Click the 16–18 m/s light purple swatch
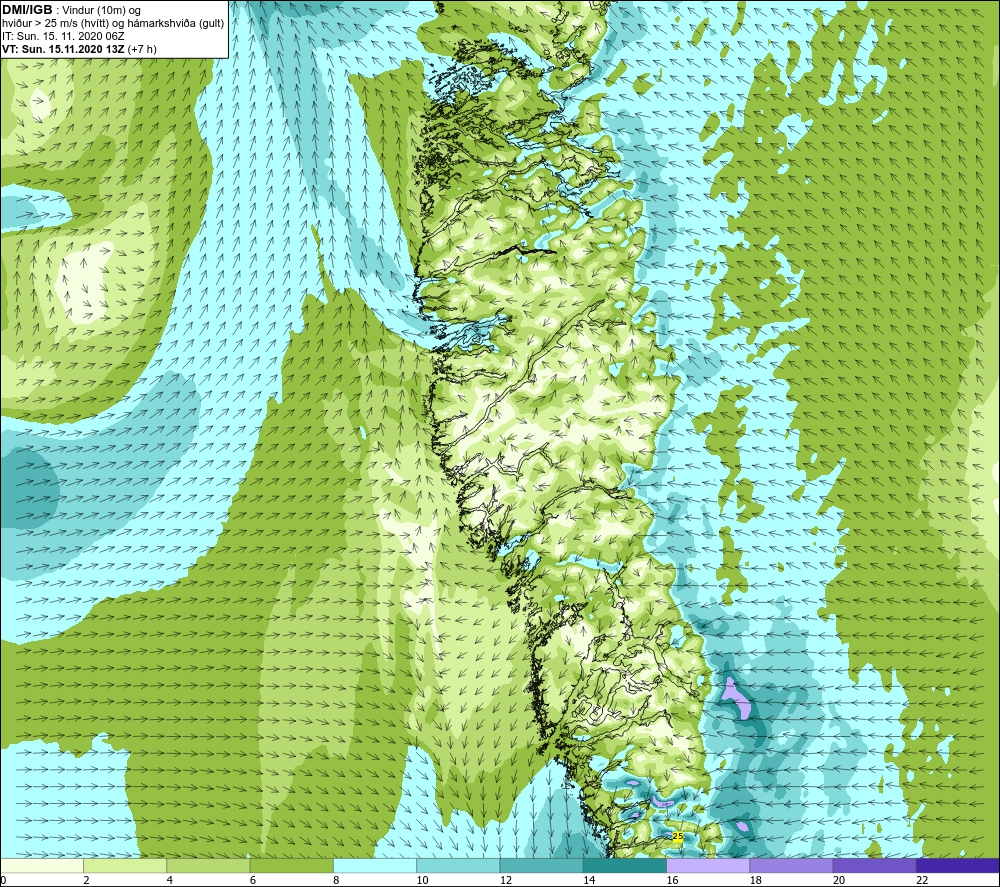1000x887 pixels. (x=708, y=865)
